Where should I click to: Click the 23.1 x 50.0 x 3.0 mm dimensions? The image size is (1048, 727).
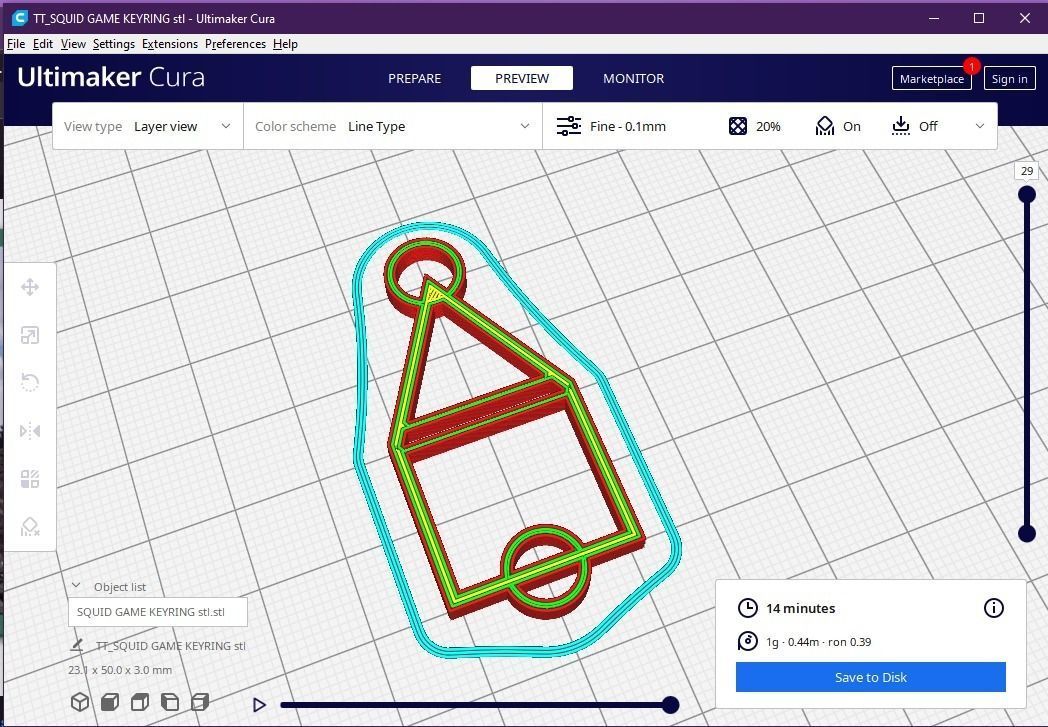click(120, 670)
